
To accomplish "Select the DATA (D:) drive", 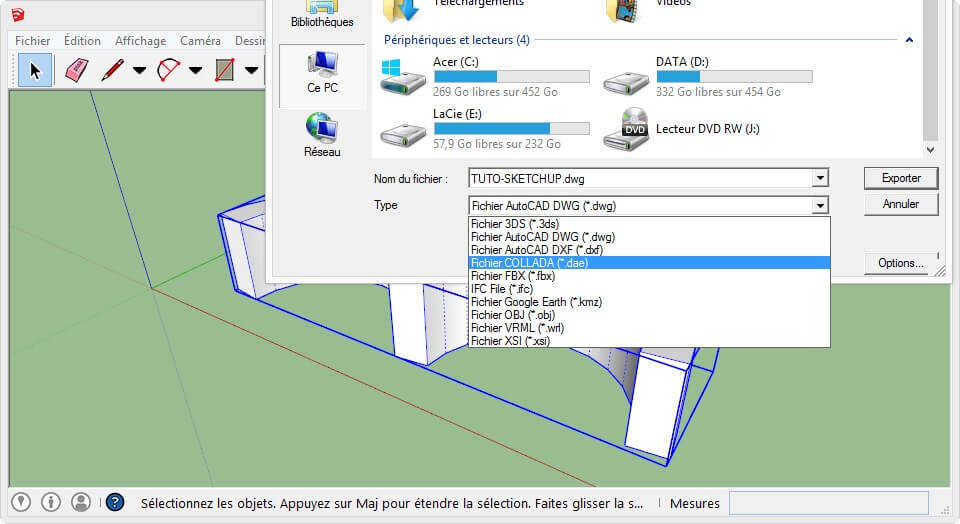I will (x=707, y=77).
